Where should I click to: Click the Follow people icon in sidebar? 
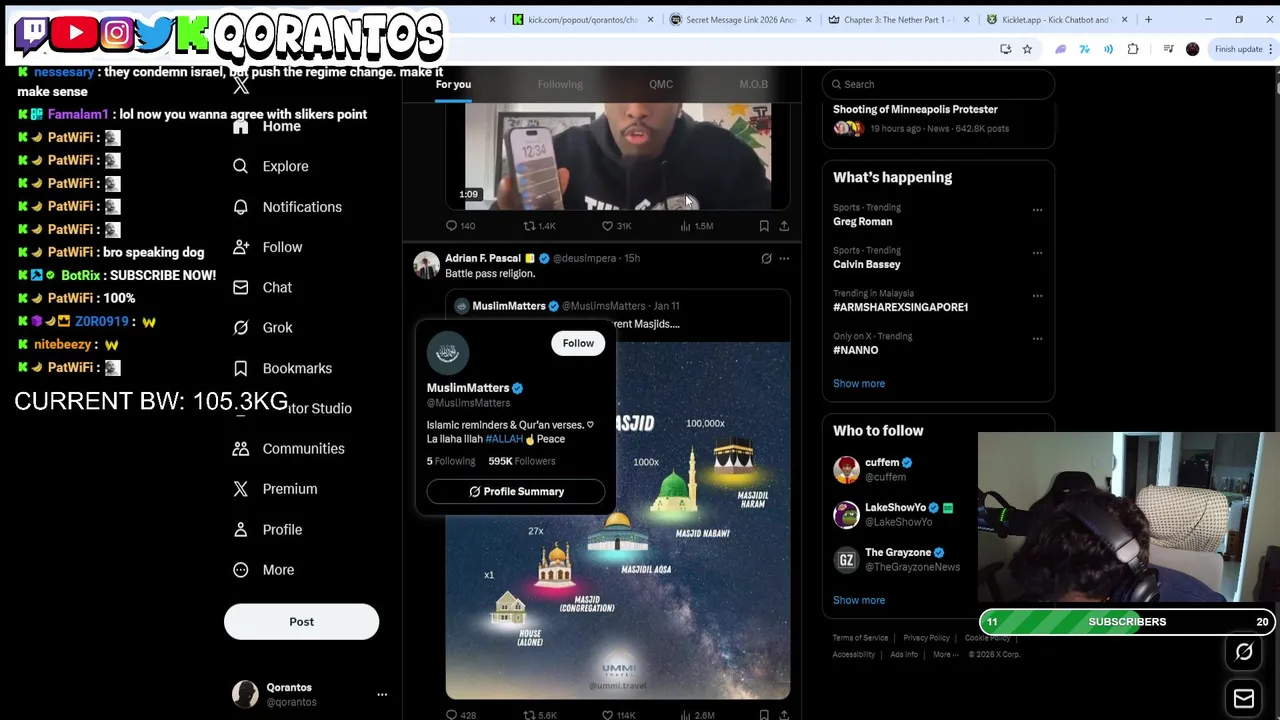pos(240,247)
